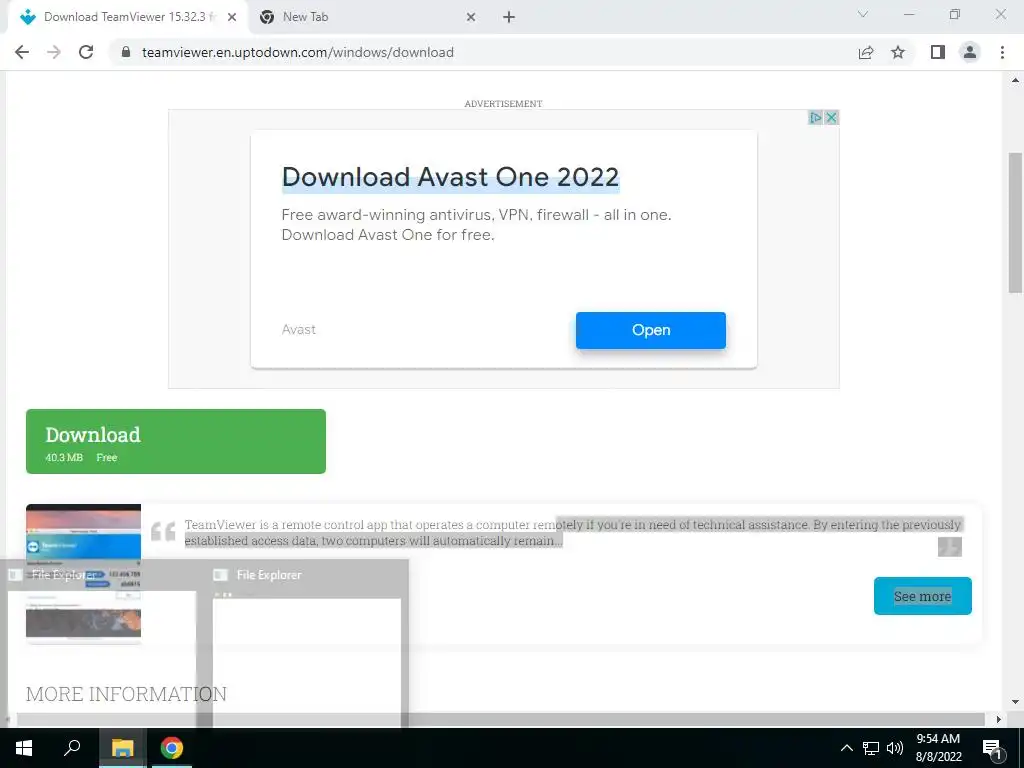Open network status tray icon
The width and height of the screenshot is (1024, 768).
coord(871,748)
